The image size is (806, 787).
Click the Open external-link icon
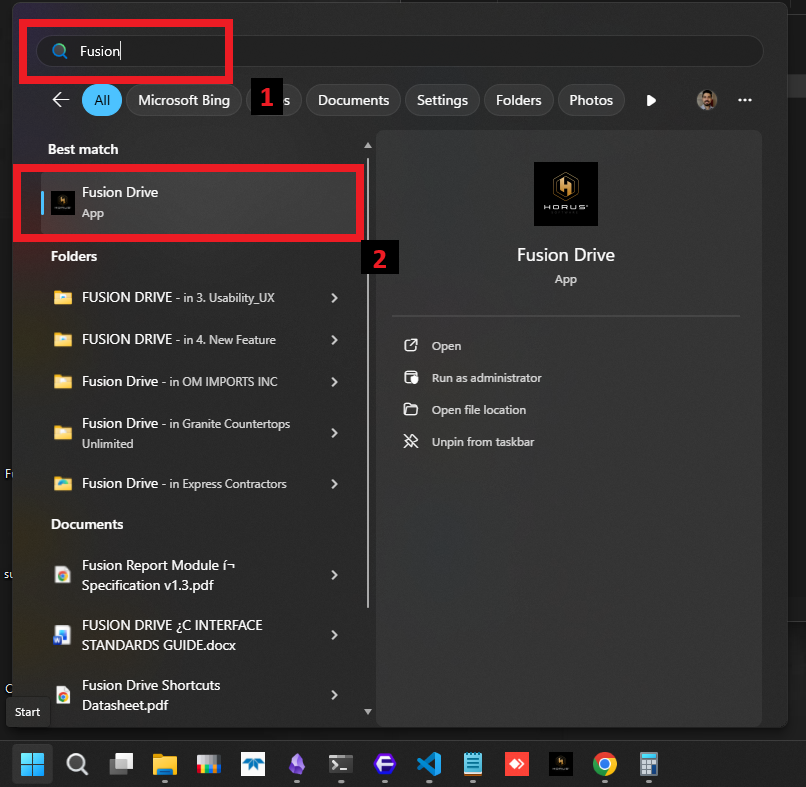[x=411, y=345]
